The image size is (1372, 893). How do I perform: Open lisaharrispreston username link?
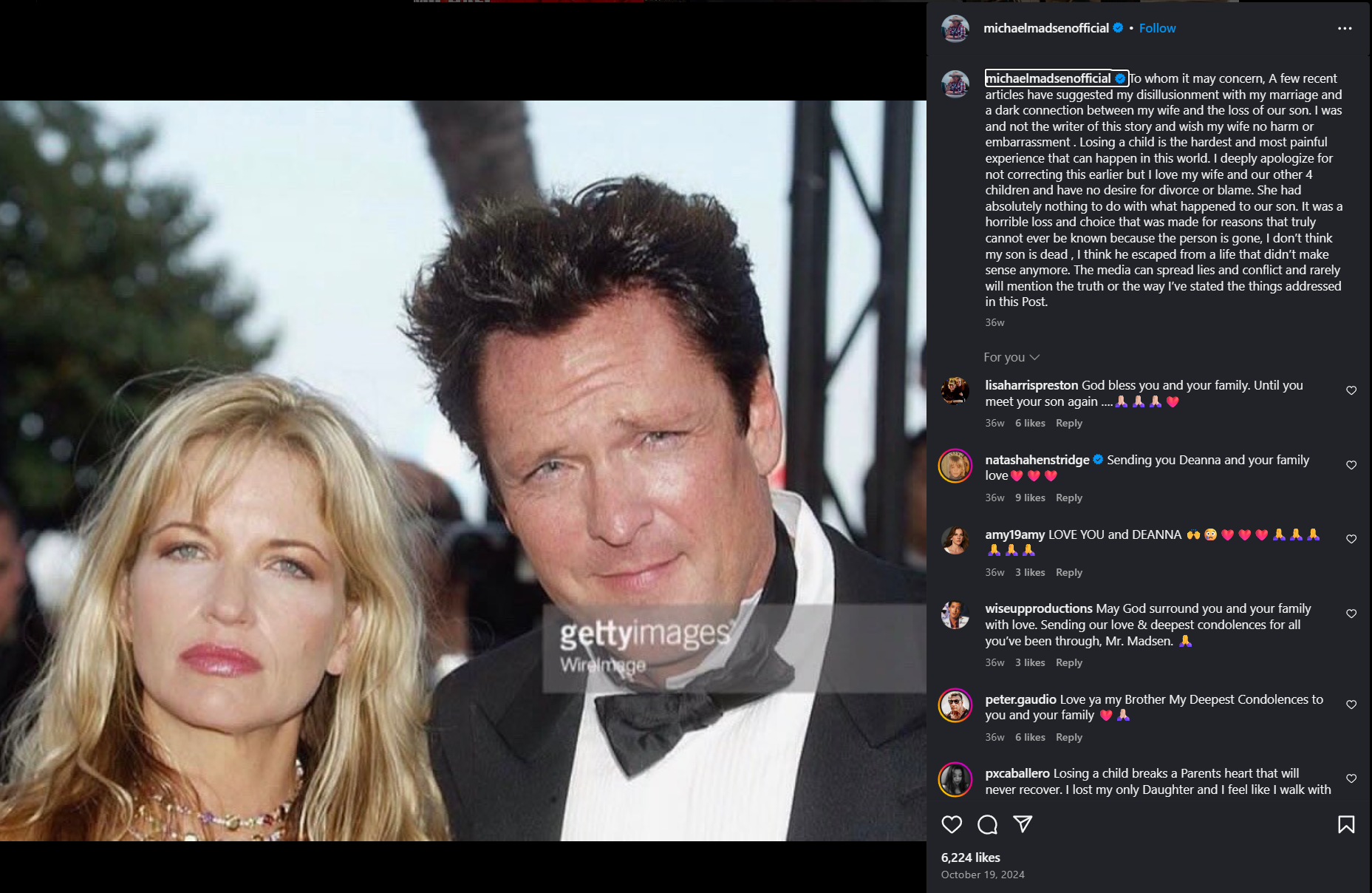click(1031, 385)
